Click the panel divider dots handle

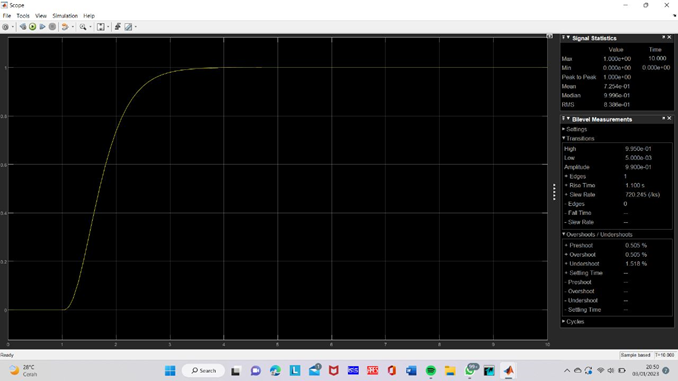pyautogui.click(x=554, y=192)
